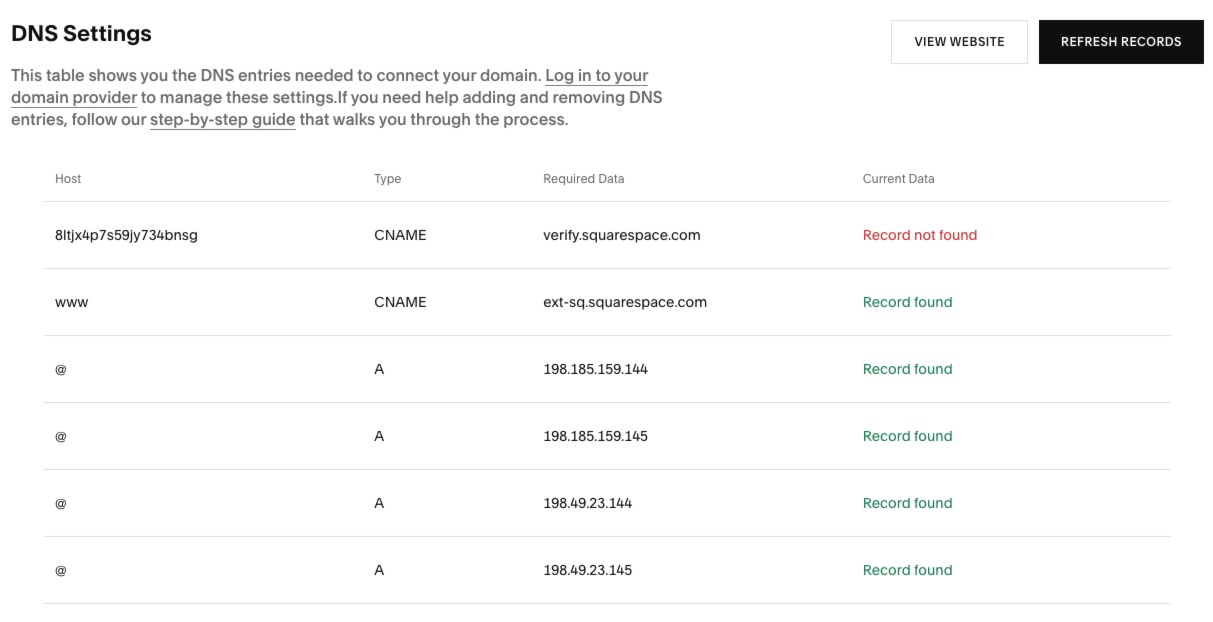The width and height of the screenshot is (1213, 622).
Task: Click the Host column header
Action: (69, 178)
